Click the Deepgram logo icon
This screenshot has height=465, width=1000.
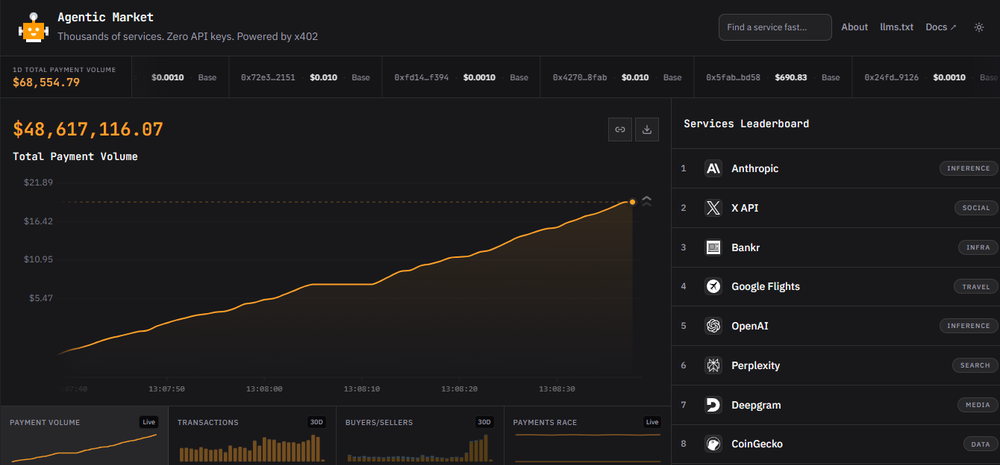(713, 405)
